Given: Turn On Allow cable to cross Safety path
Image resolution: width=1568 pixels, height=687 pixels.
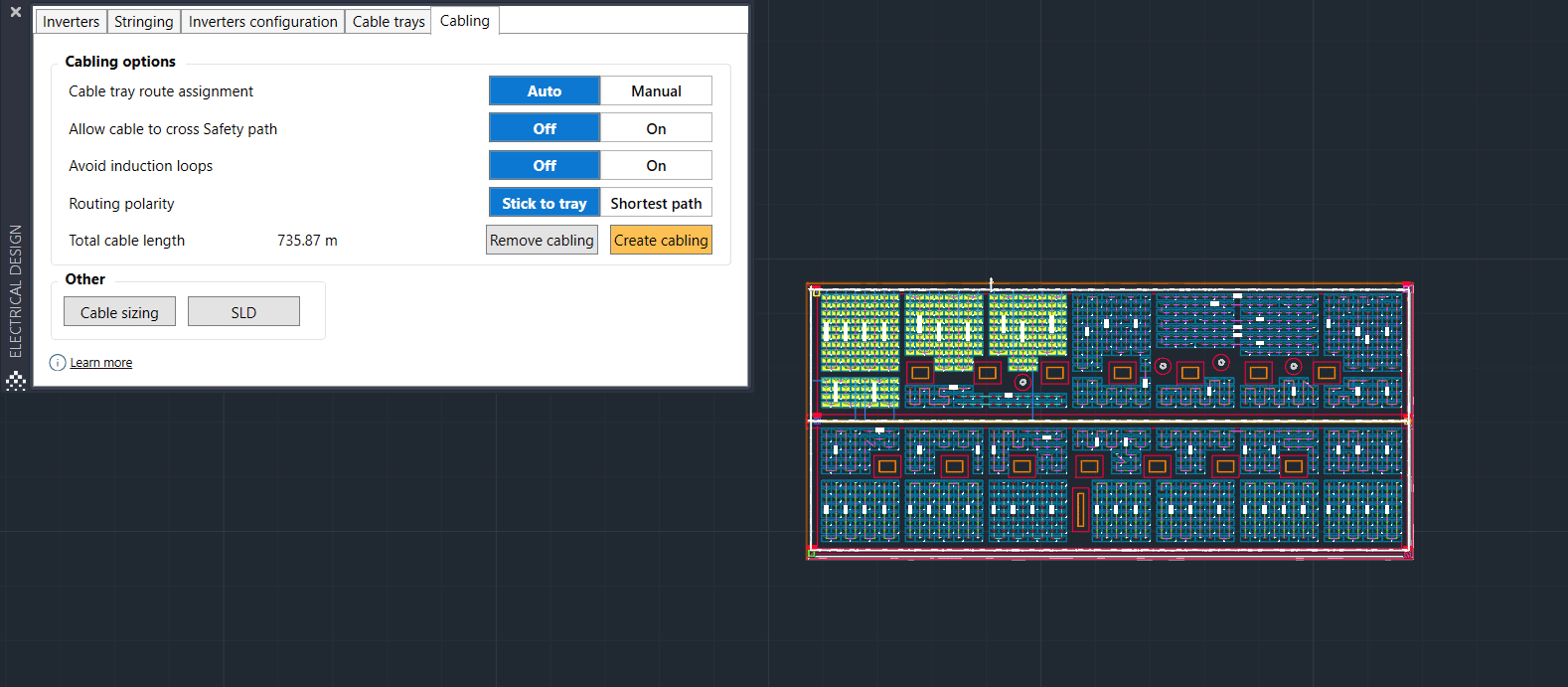Looking at the screenshot, I should (x=656, y=129).
